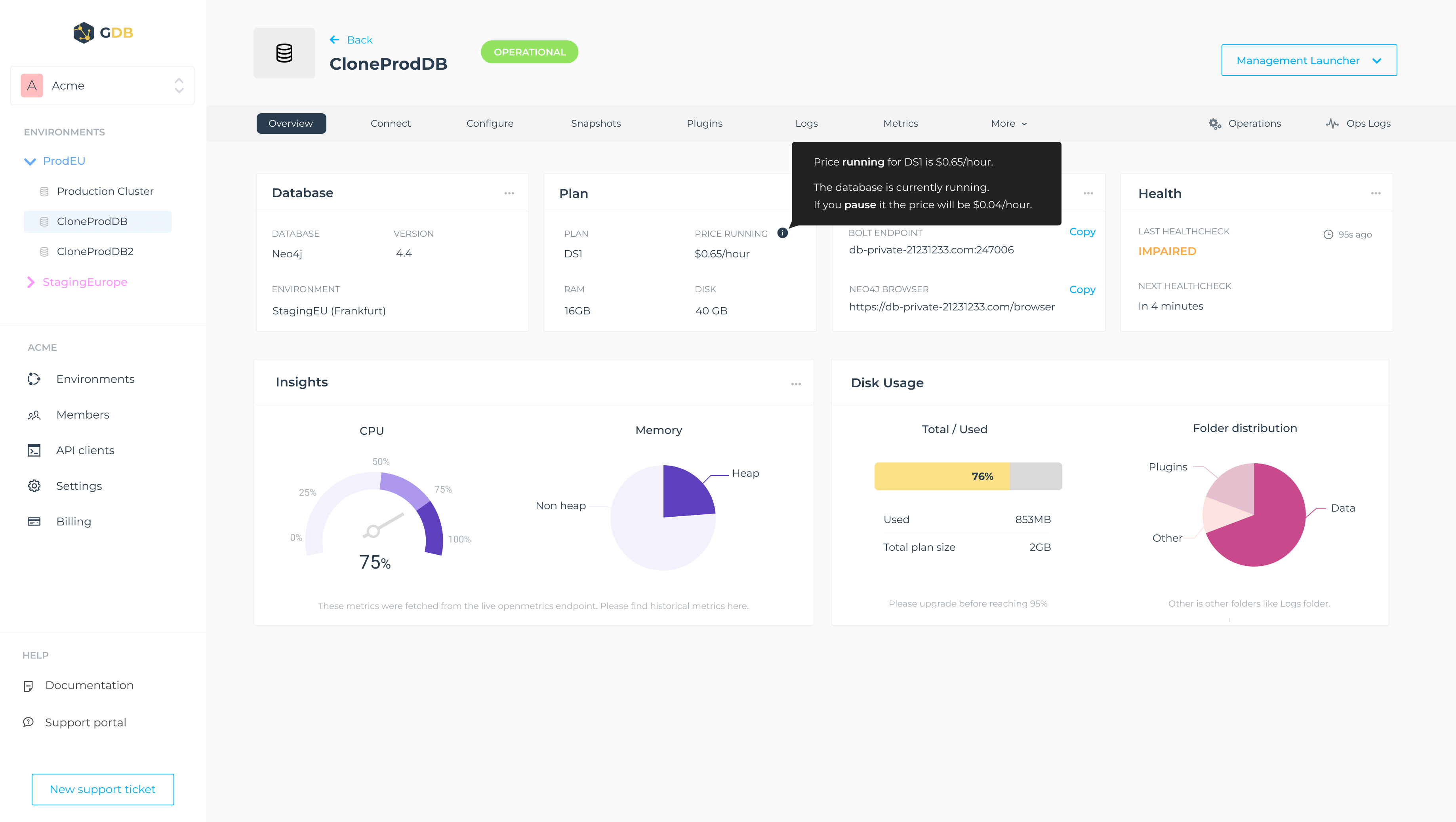Copy the Bolt endpoint address
Screen dimensions: 1456x822
click(1082, 232)
